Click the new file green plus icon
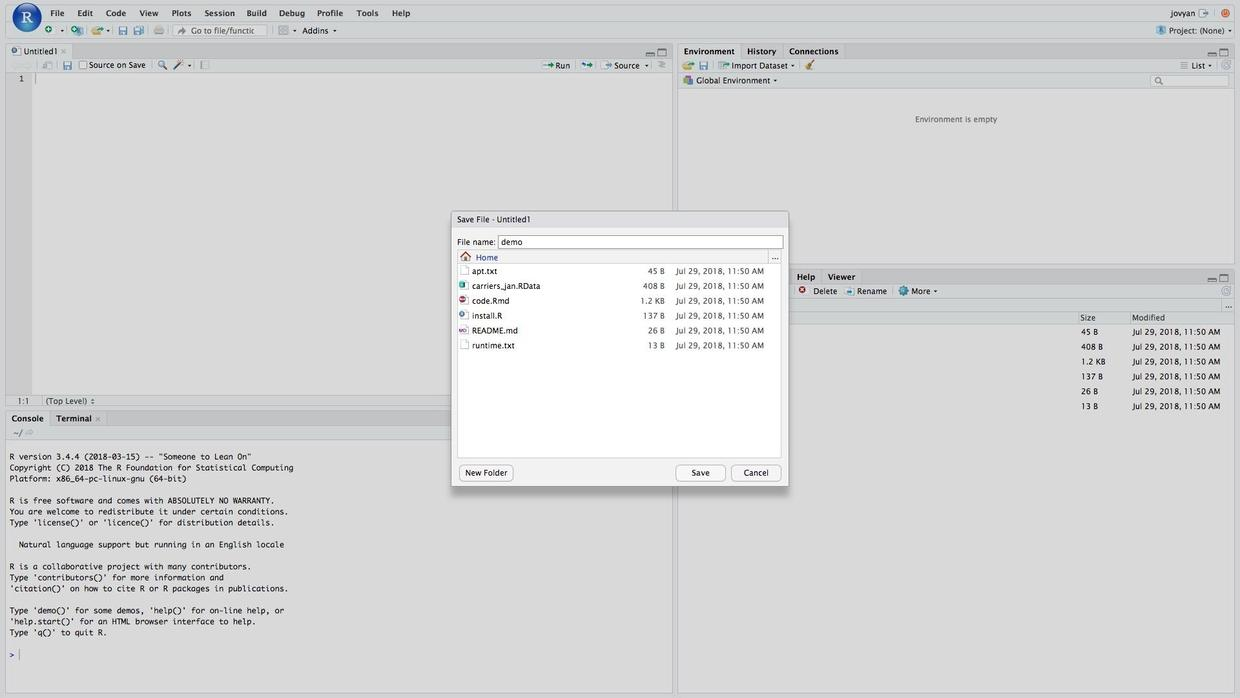Image resolution: width=1240 pixels, height=698 pixels. (x=48, y=30)
